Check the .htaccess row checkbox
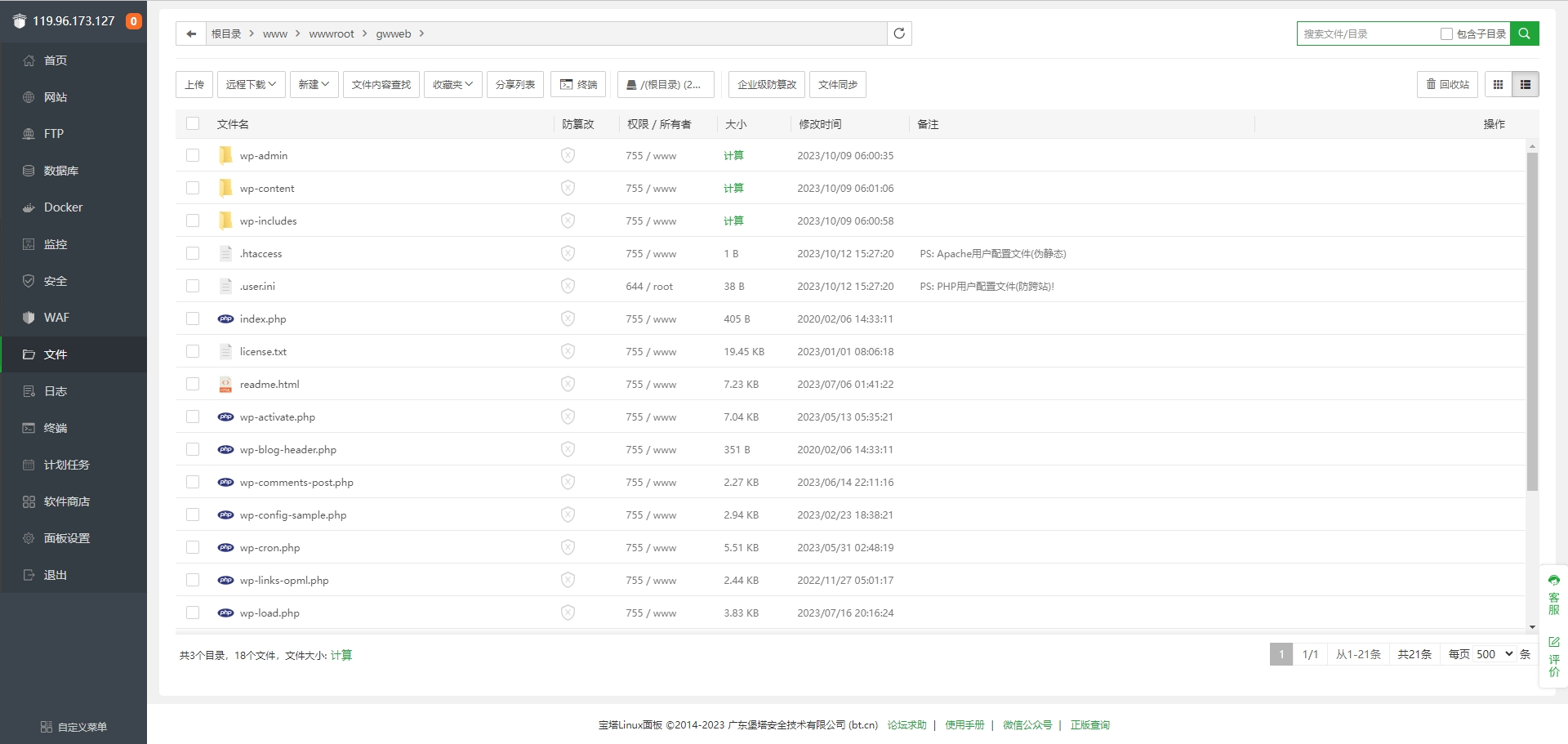The image size is (1568, 744). (x=193, y=253)
